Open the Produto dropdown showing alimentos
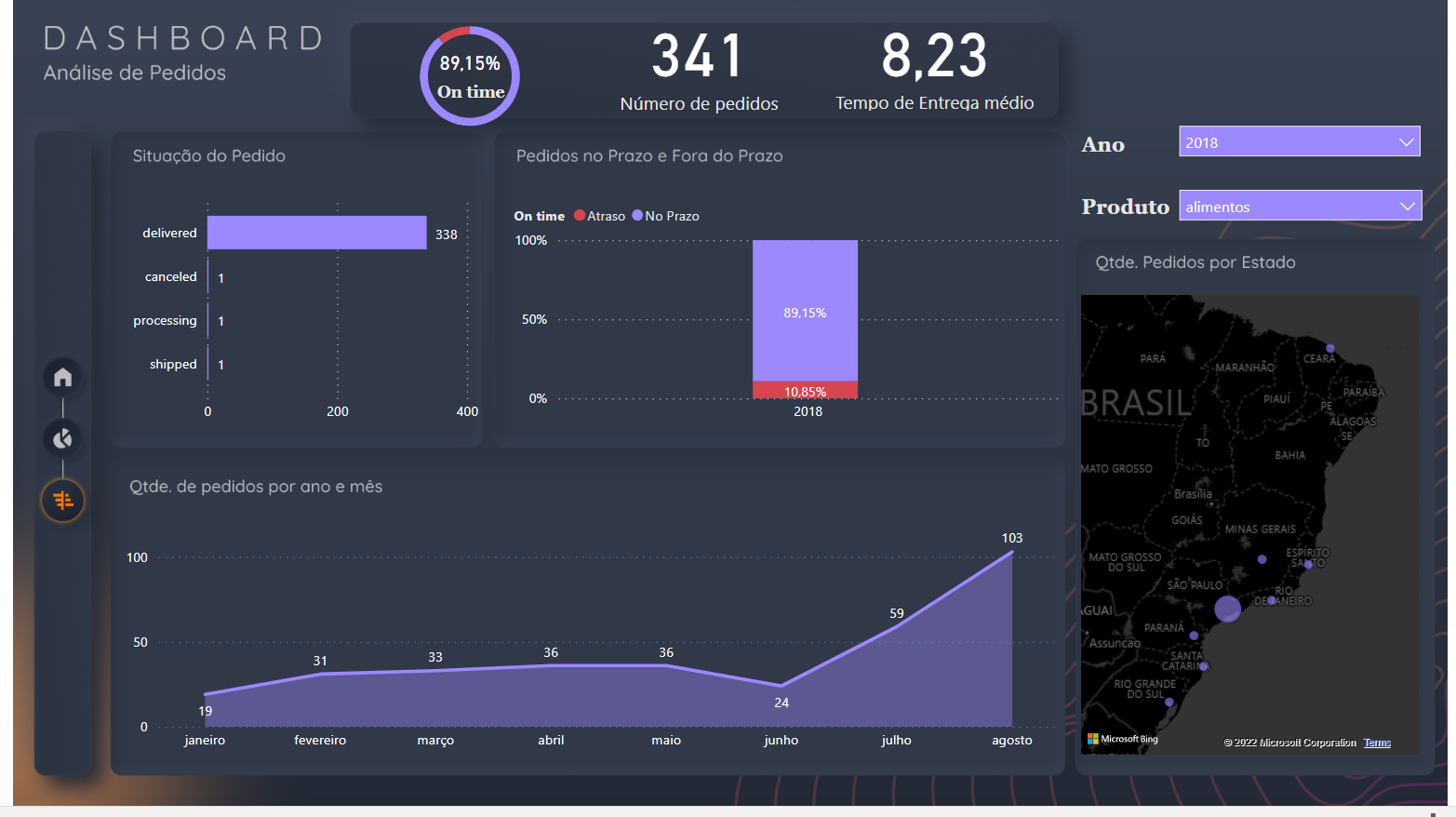The image size is (1456, 817). pyautogui.click(x=1300, y=206)
